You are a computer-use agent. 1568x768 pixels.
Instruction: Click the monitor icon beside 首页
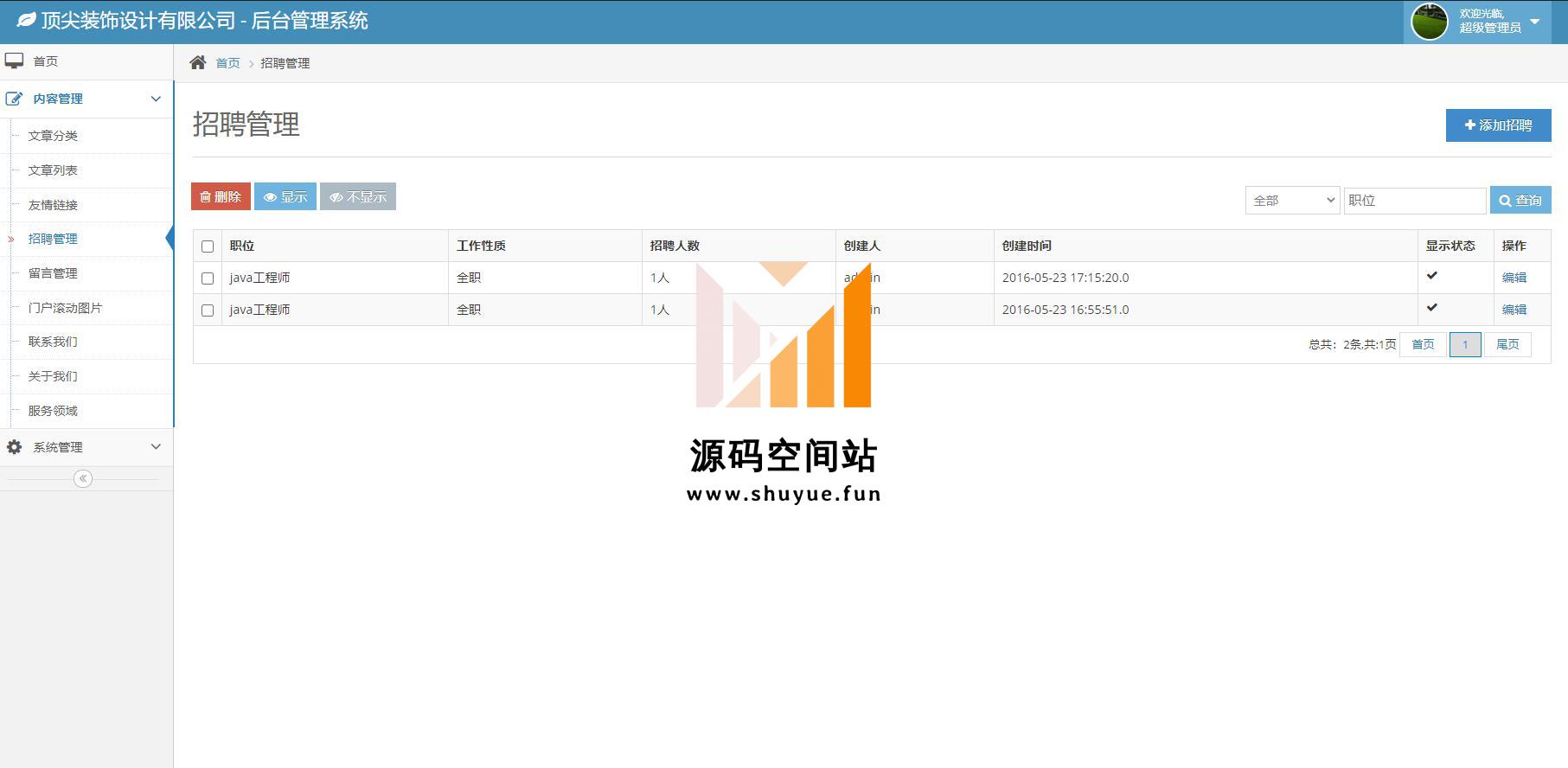(14, 61)
